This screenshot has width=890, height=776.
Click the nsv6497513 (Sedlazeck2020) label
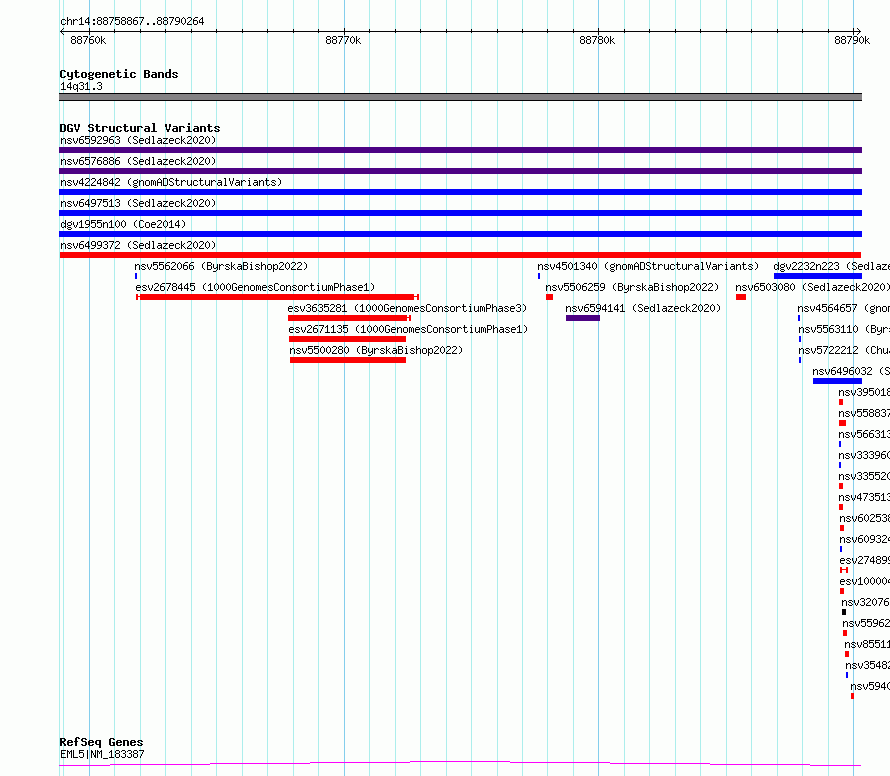pos(138,203)
